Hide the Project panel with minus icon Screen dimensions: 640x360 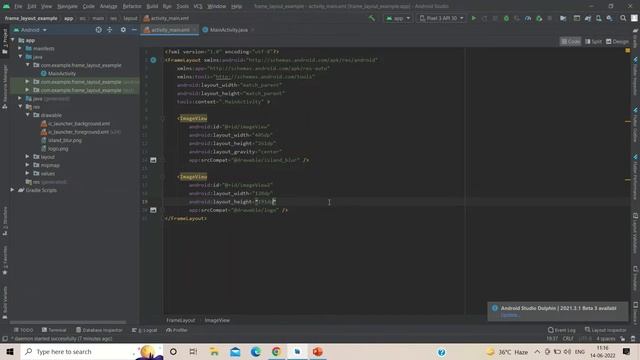tap(134, 30)
